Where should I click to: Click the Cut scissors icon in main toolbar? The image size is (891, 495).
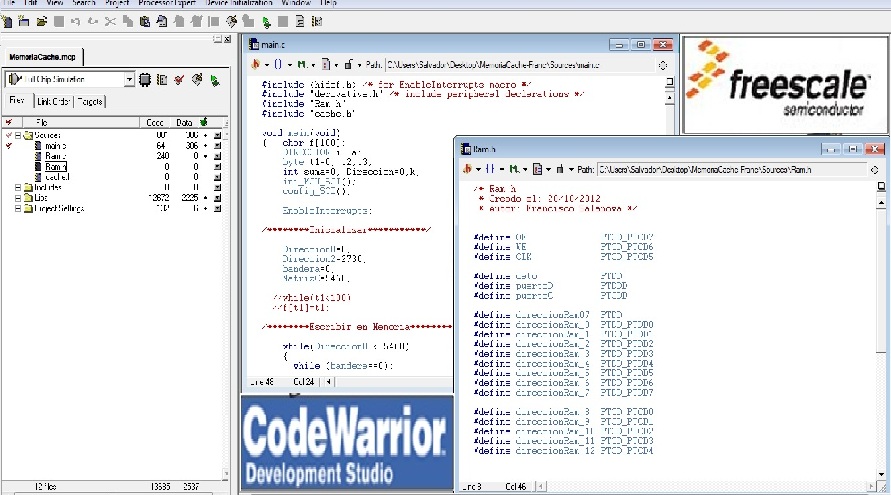[x=110, y=20]
